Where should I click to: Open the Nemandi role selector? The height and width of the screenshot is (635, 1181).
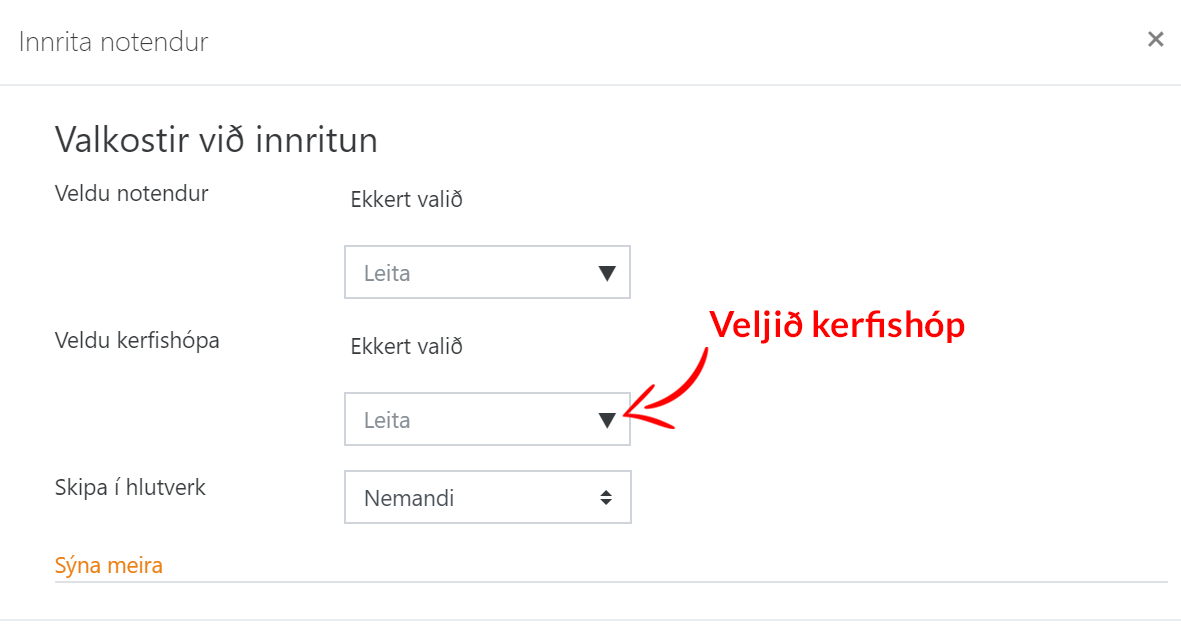(x=487, y=498)
